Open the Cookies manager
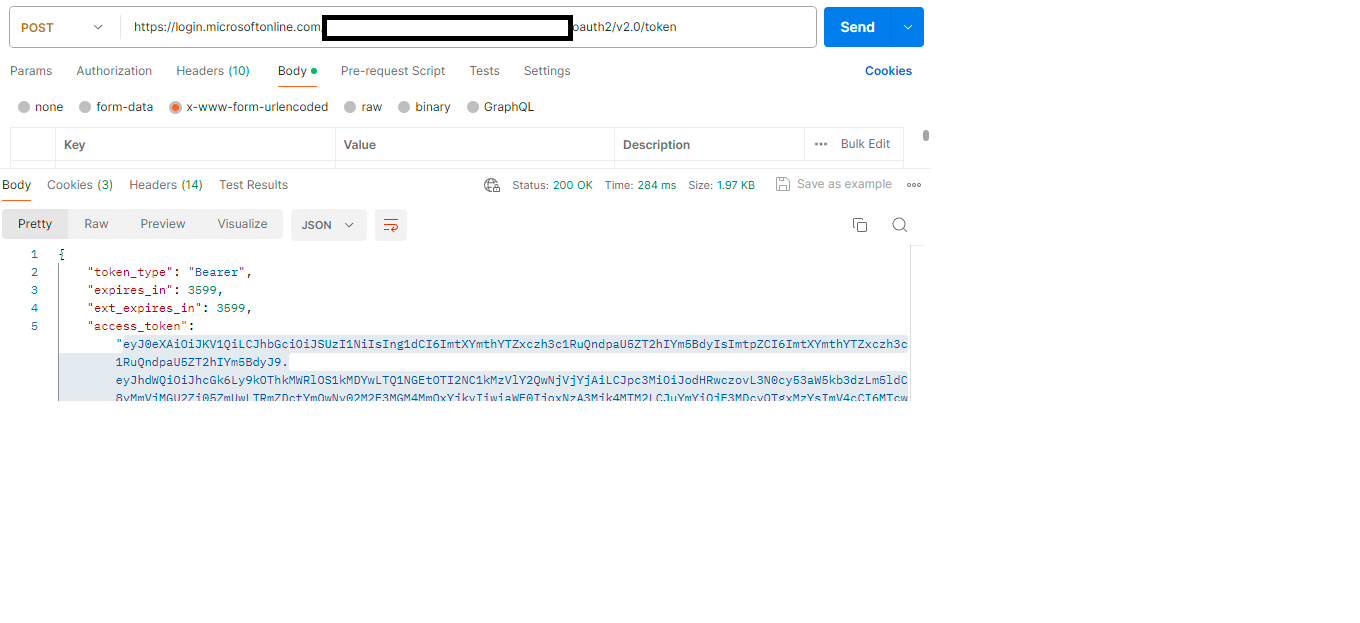1360x623 pixels. pos(888,71)
